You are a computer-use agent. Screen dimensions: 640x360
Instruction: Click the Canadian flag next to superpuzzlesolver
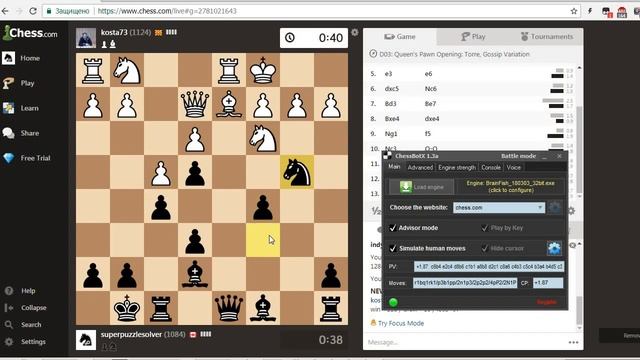point(193,335)
